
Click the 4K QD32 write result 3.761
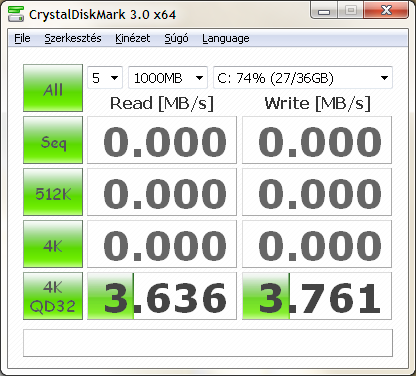(317, 296)
